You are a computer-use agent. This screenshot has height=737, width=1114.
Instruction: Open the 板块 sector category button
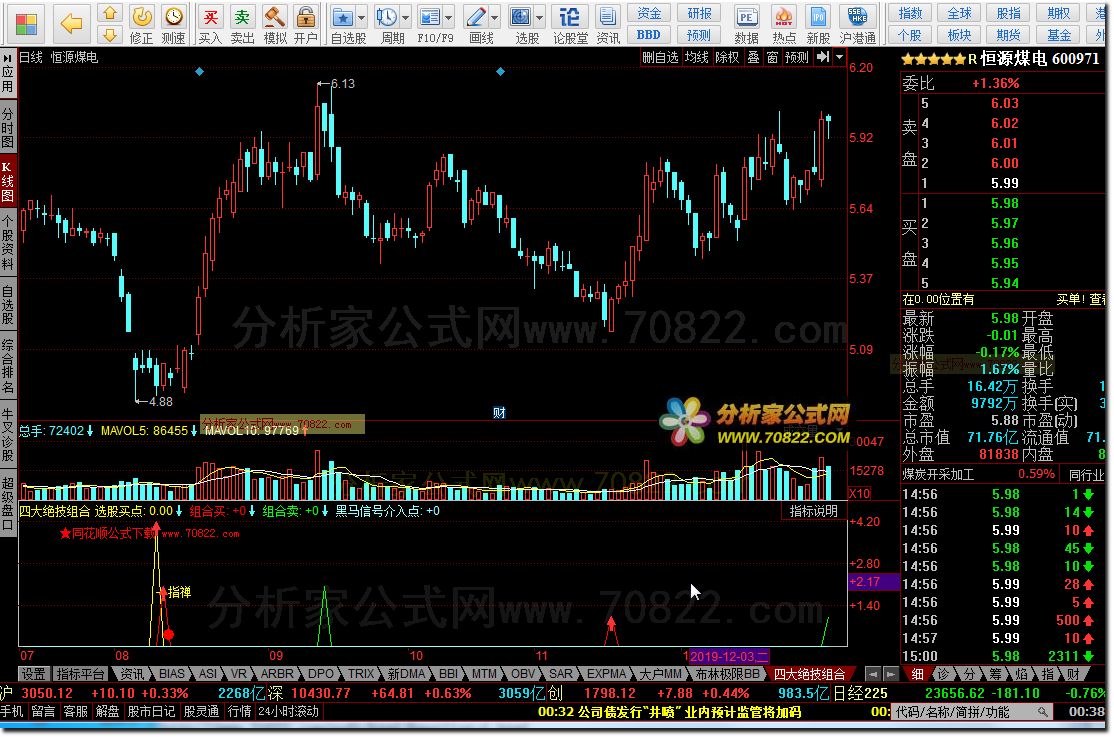pyautogui.click(x=959, y=35)
